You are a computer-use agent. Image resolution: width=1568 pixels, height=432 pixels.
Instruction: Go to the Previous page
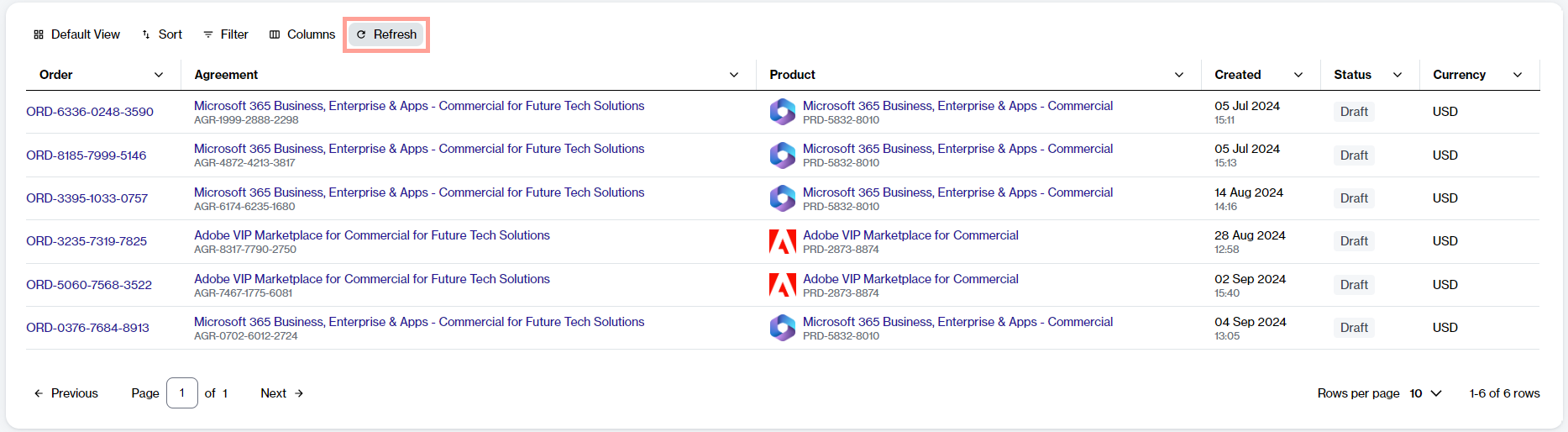(x=66, y=393)
